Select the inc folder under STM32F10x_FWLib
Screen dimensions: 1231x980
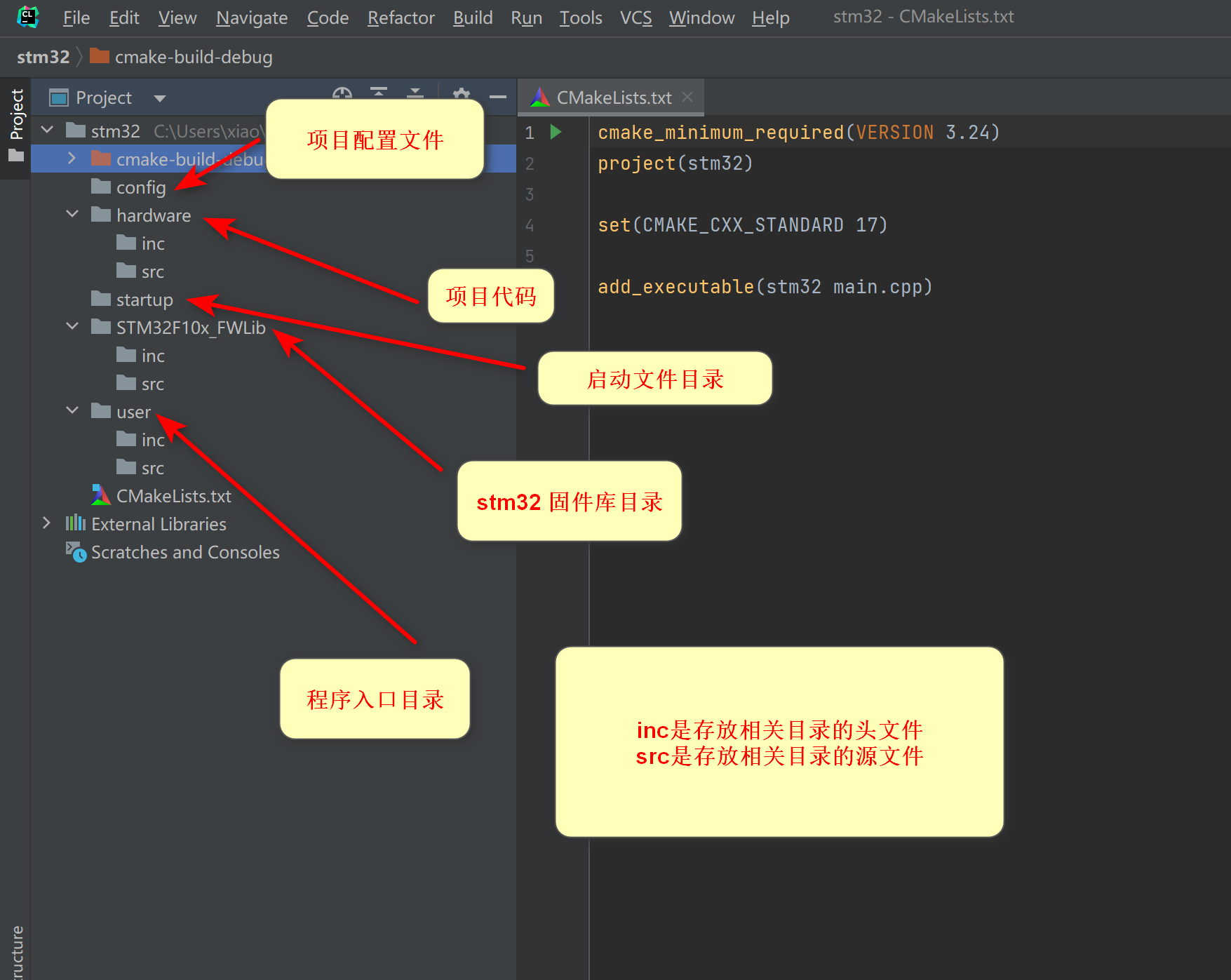coord(152,356)
